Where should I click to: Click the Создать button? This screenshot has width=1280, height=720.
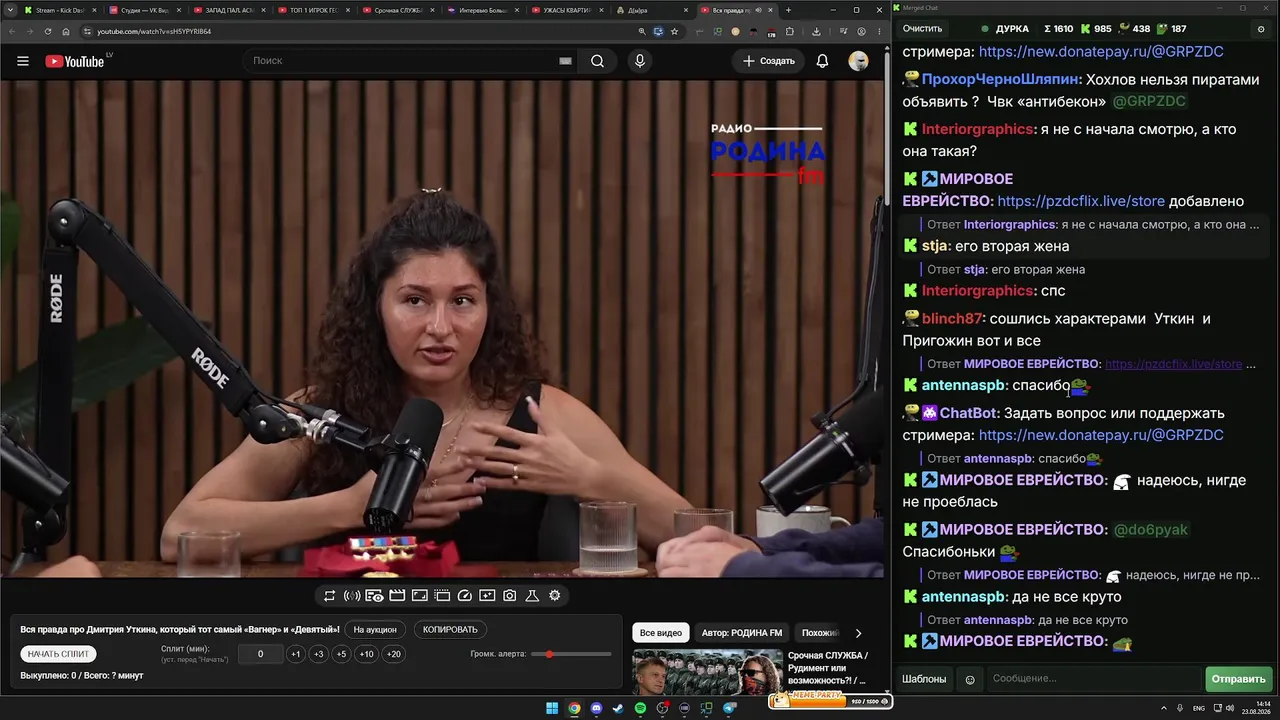pyautogui.click(x=769, y=61)
